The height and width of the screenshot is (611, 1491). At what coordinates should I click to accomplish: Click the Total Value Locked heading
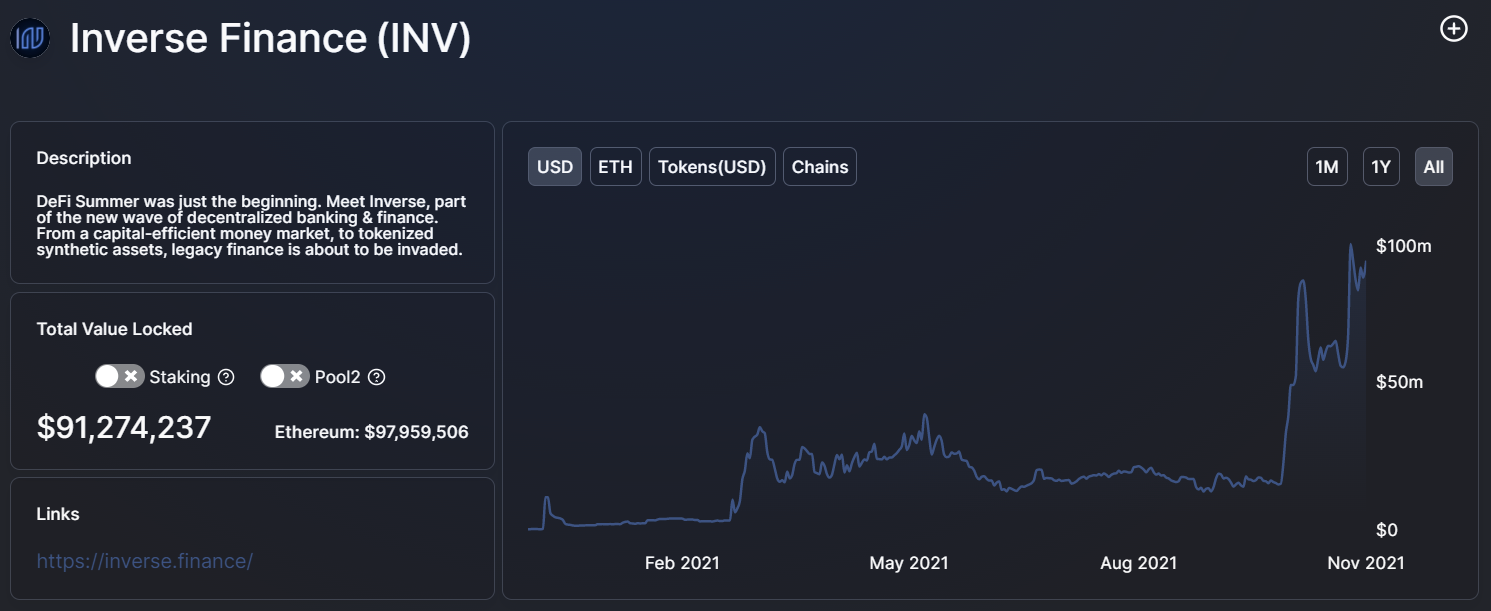115,329
